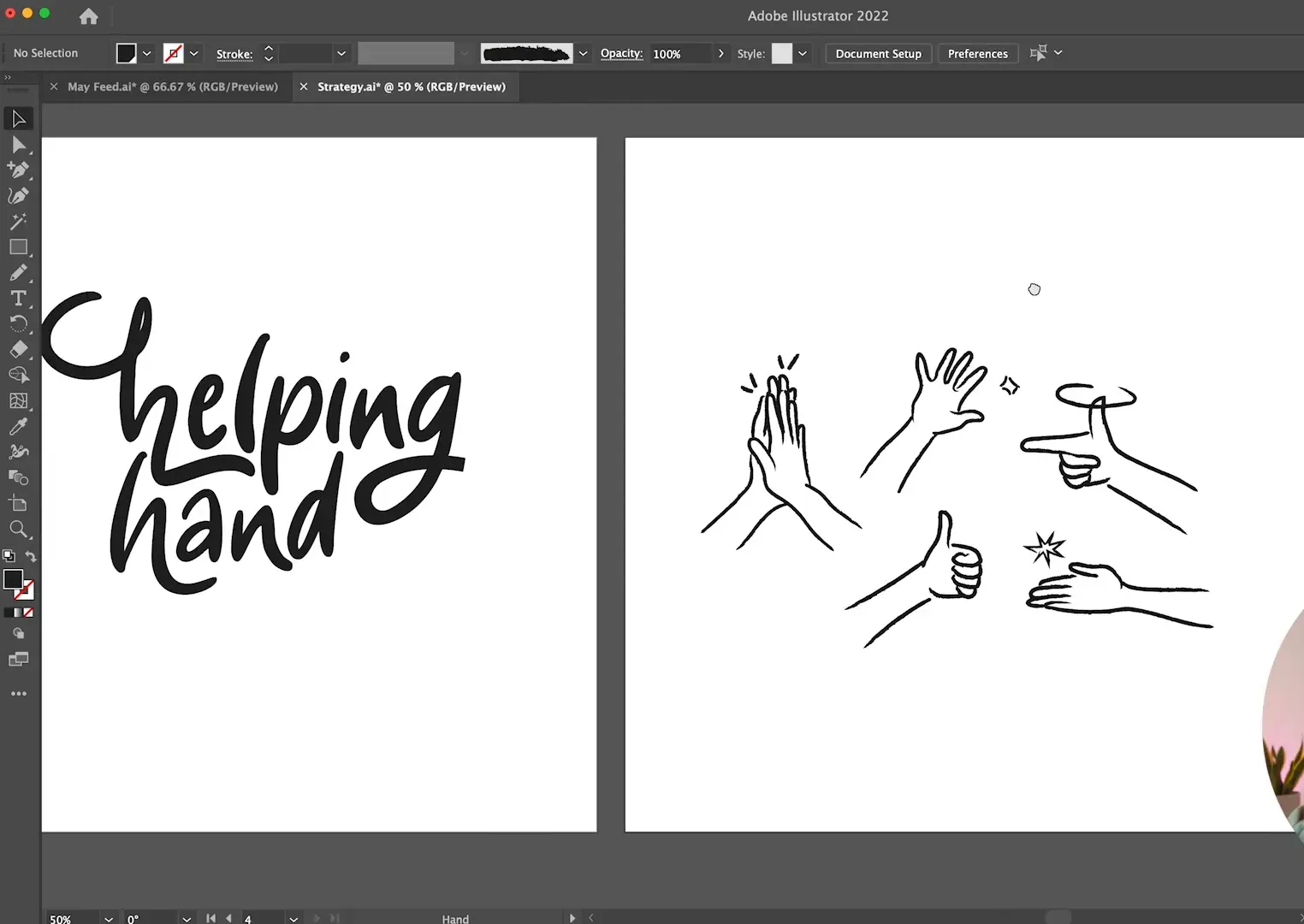This screenshot has width=1304, height=924.
Task: Switch to the May Feed.ai tab
Action: pos(171,86)
